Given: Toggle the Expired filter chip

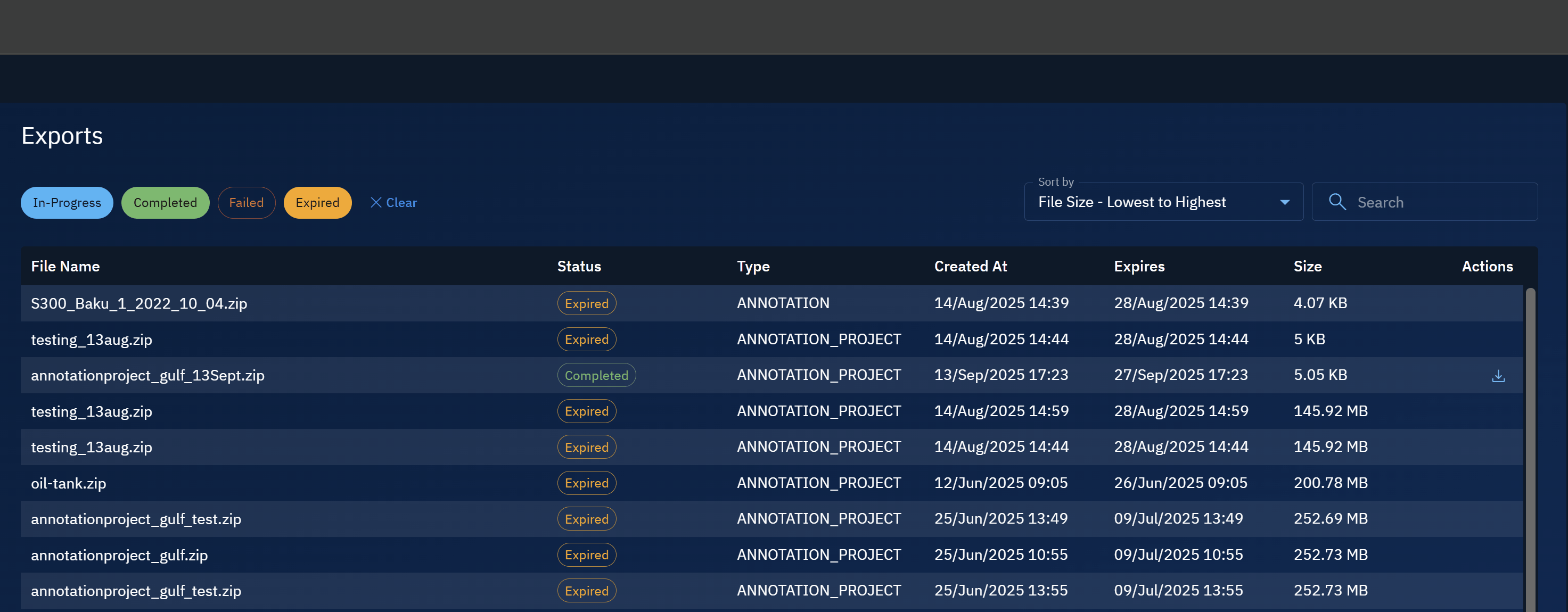Looking at the screenshot, I should click(x=317, y=203).
